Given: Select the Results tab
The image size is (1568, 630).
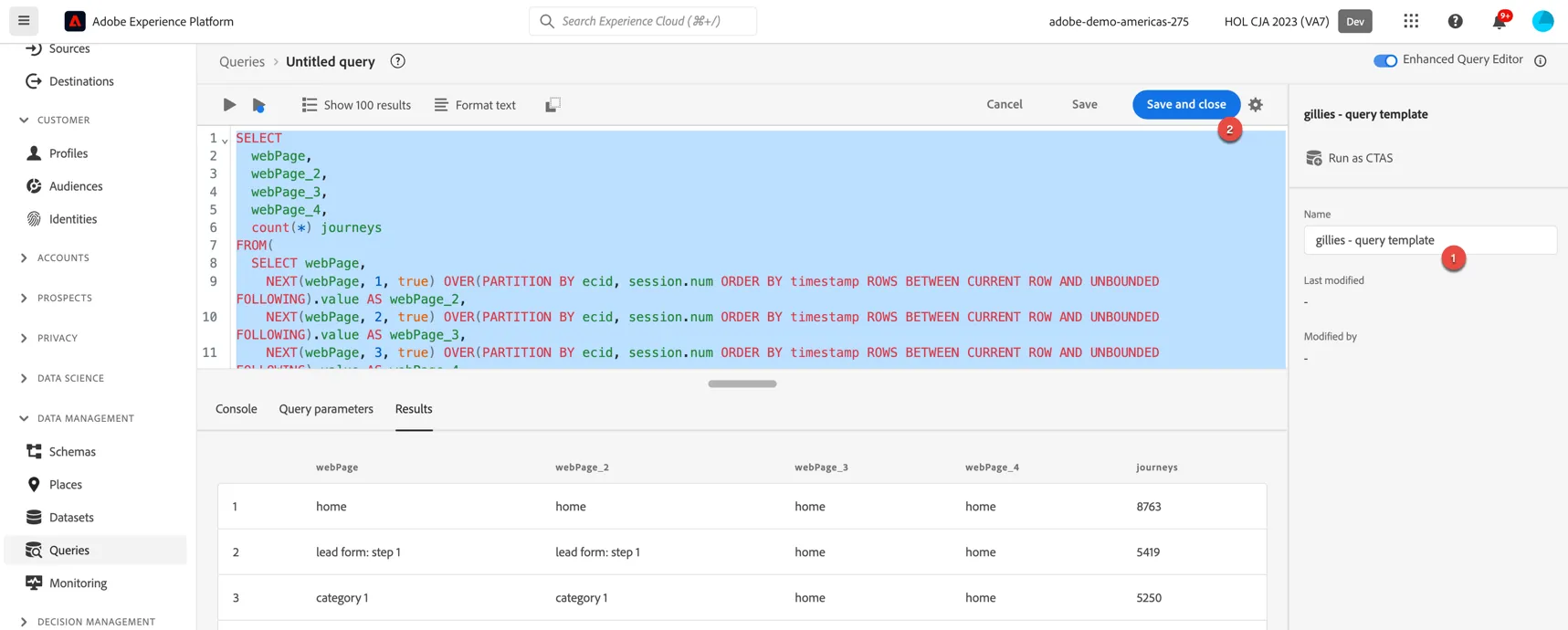Looking at the screenshot, I should [x=414, y=409].
